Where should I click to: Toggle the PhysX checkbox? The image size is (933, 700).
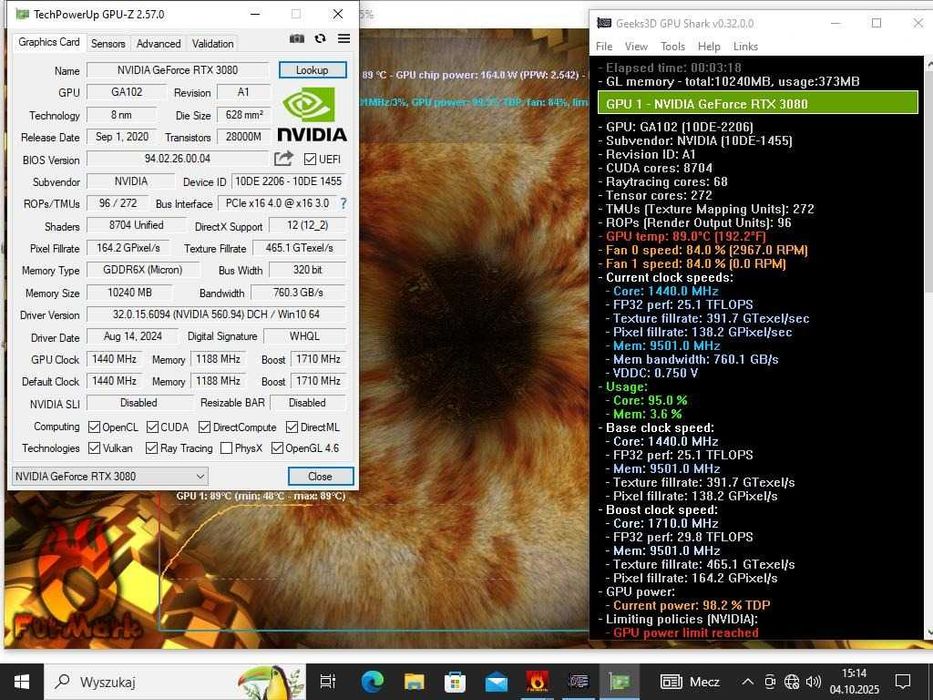(226, 448)
